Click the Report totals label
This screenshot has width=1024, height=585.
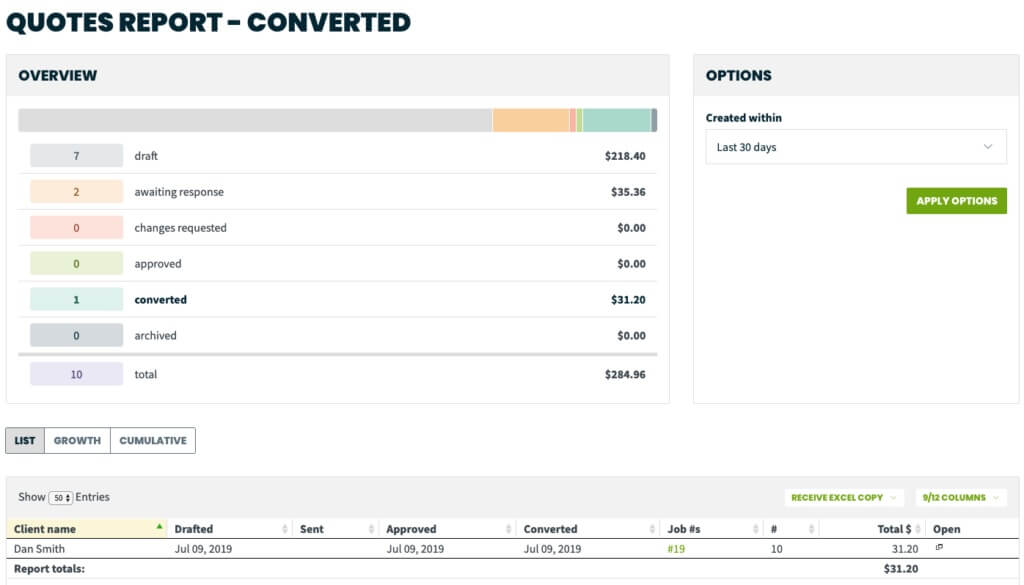(50, 569)
